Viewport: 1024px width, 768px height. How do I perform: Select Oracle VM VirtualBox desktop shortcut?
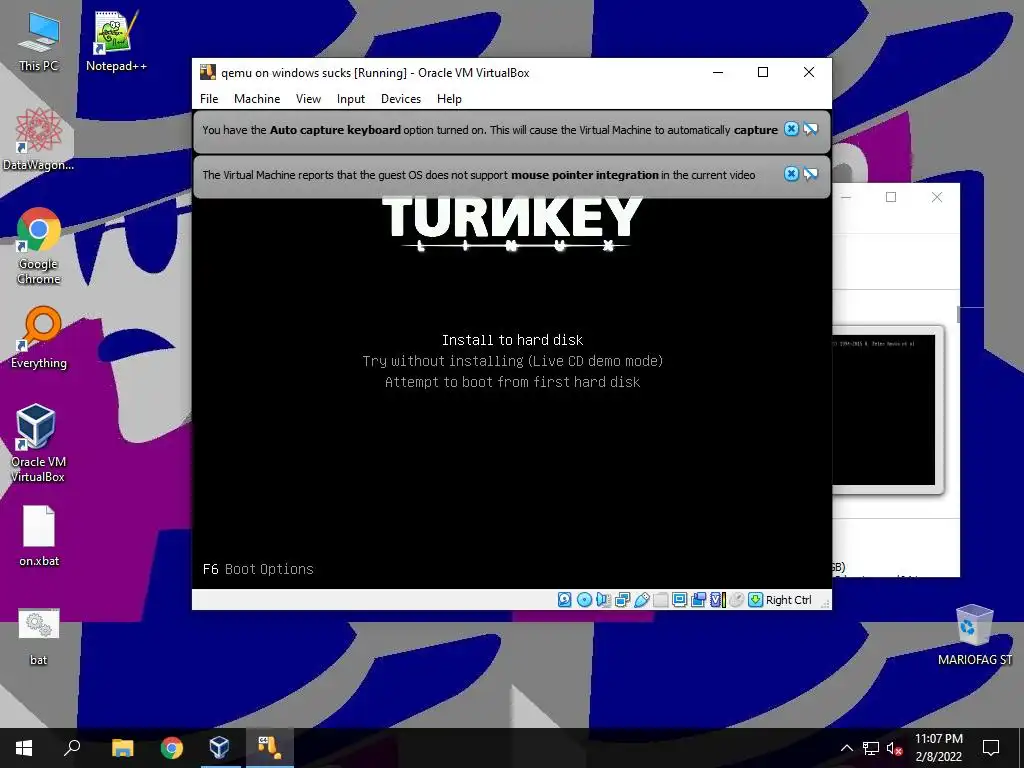pos(39,443)
